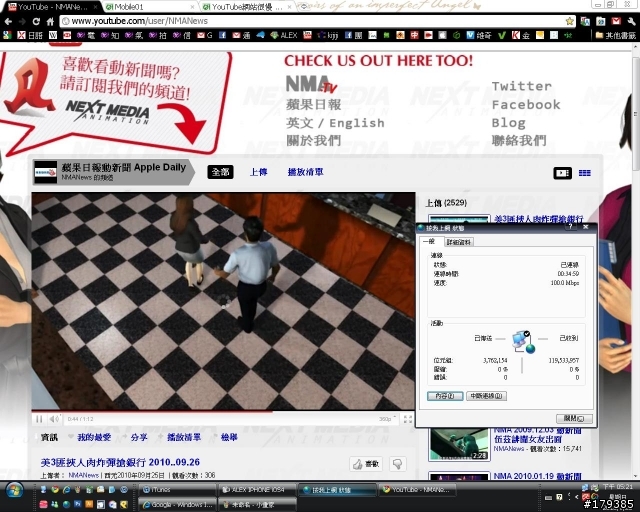The height and width of the screenshot is (512, 640).
Task: Go to the browser home page icon
Action: click(x=50, y=21)
